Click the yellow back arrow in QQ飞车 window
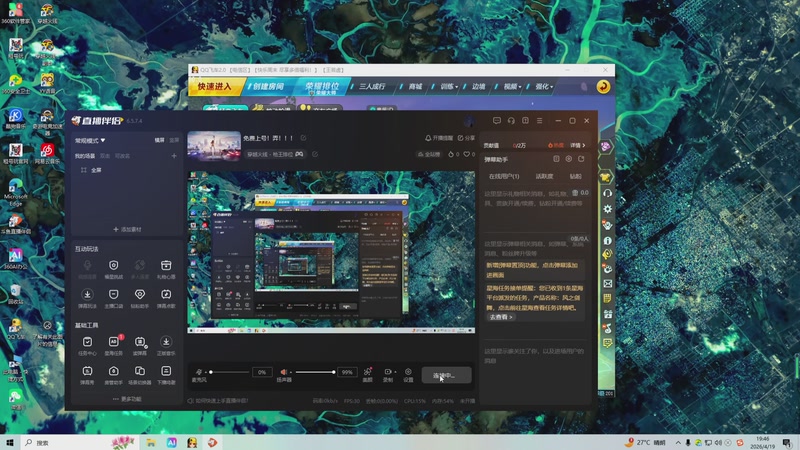800x450 pixels. pyautogui.click(x=604, y=86)
